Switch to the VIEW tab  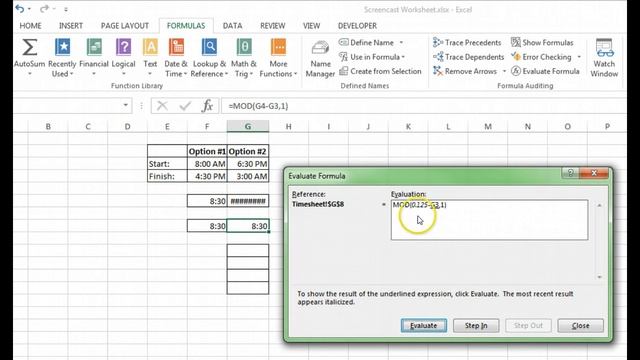pos(311,26)
